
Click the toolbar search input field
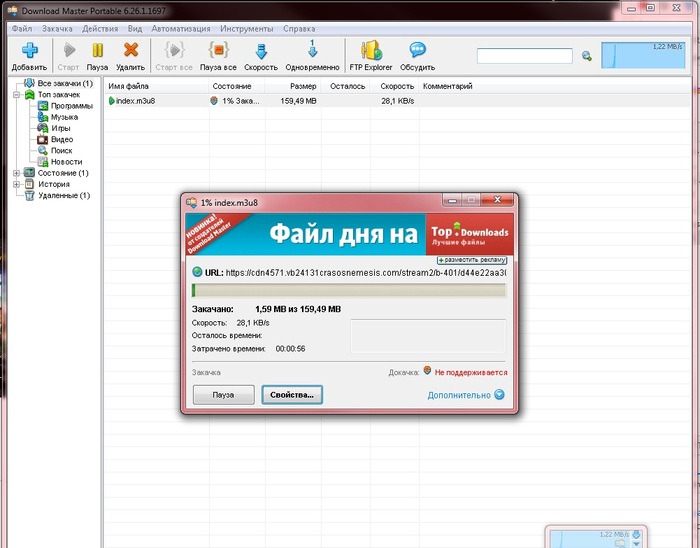[525, 56]
